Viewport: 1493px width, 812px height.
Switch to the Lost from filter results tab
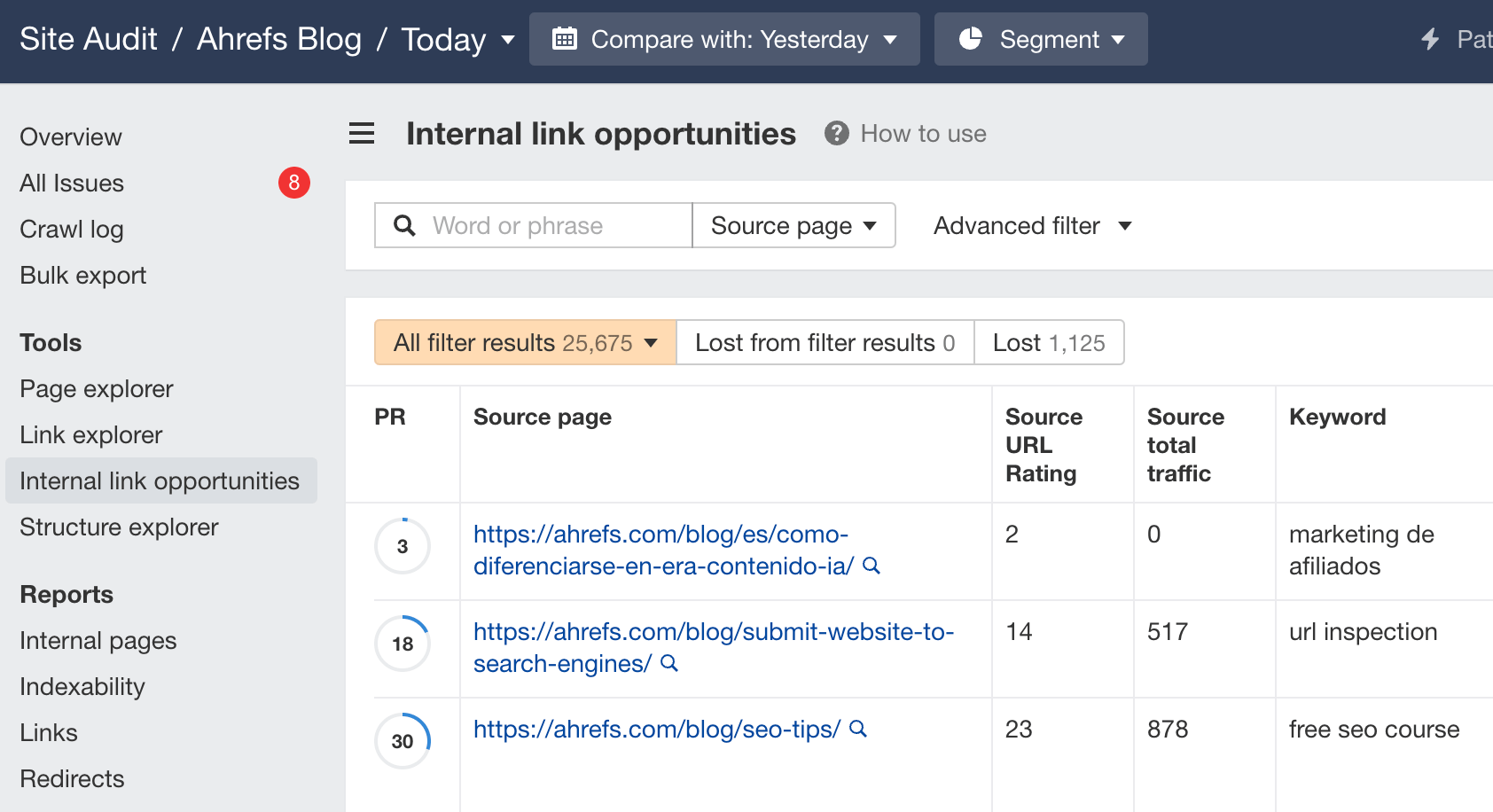(825, 342)
